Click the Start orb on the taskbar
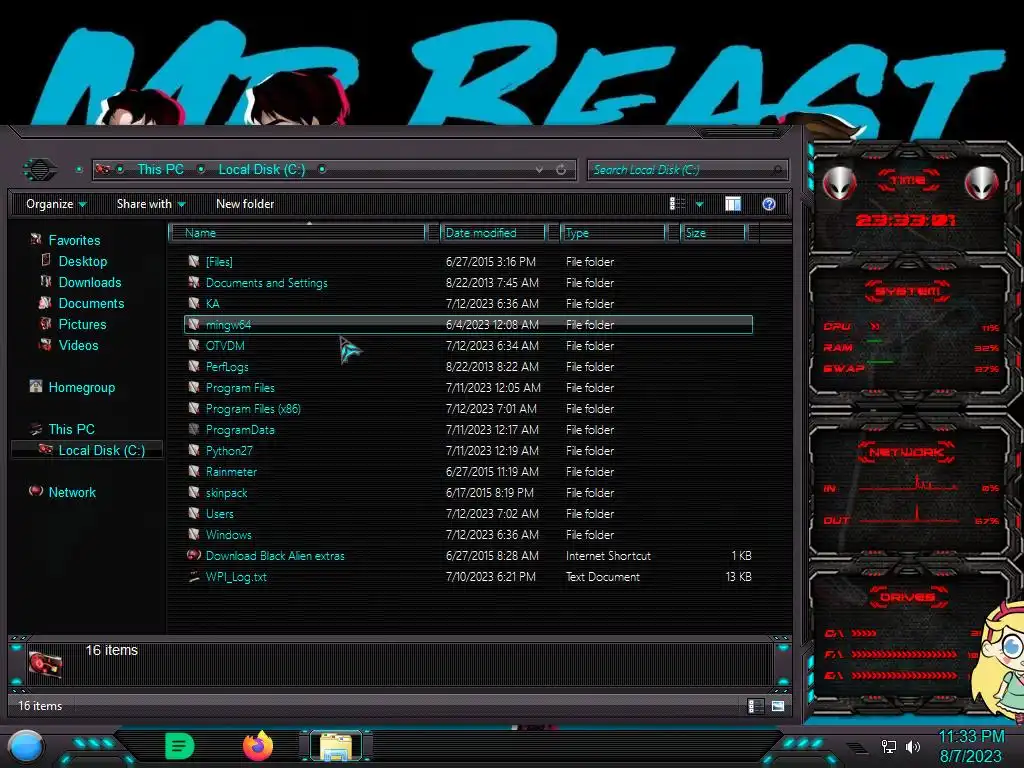 pyautogui.click(x=26, y=746)
